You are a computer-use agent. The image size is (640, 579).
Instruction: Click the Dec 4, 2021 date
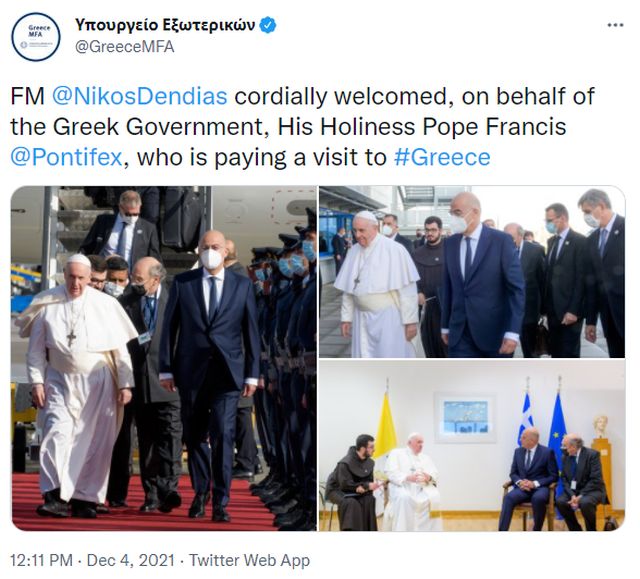[x=131, y=560]
